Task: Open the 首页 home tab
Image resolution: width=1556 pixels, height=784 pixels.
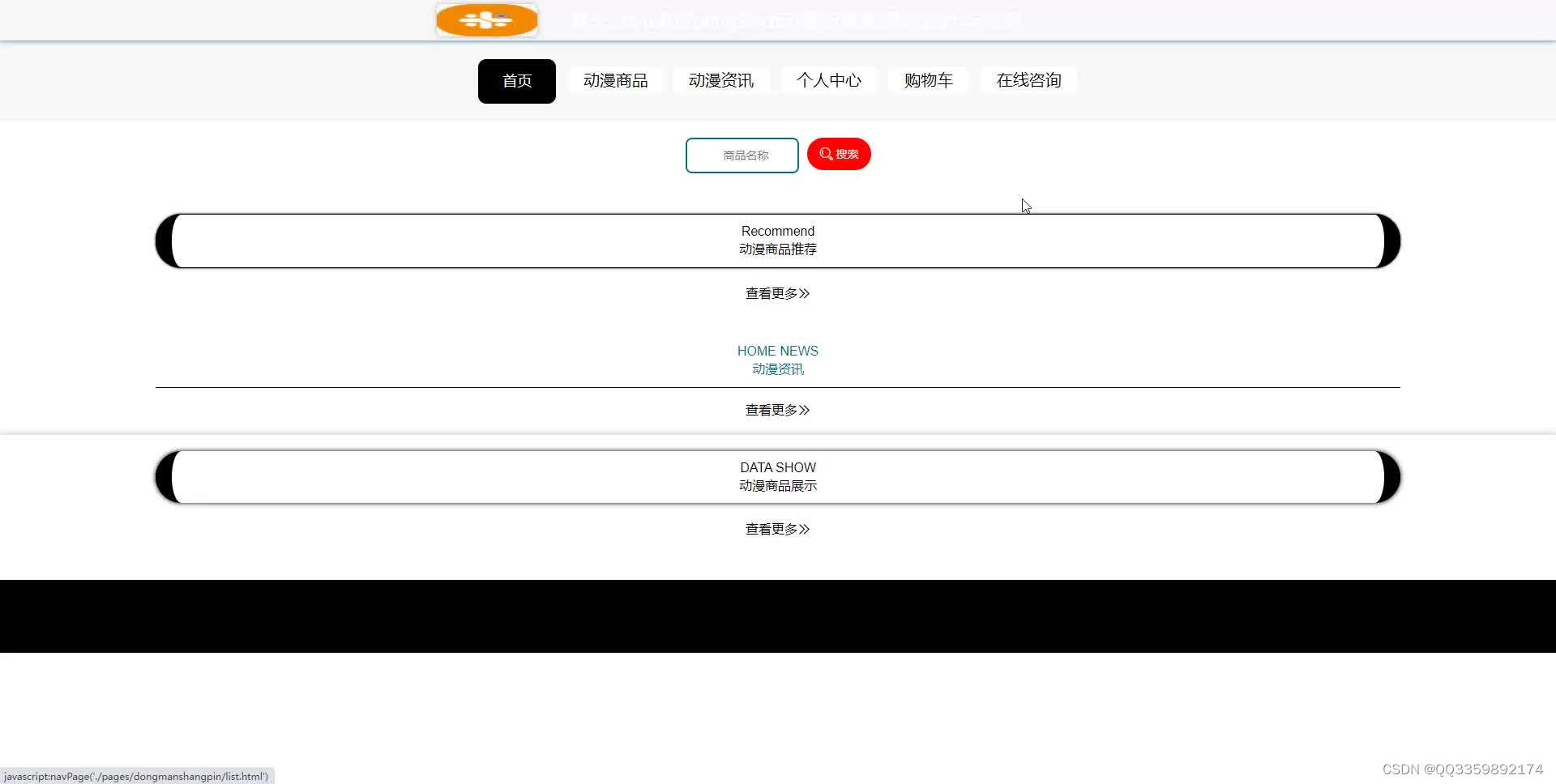Action: 517,81
